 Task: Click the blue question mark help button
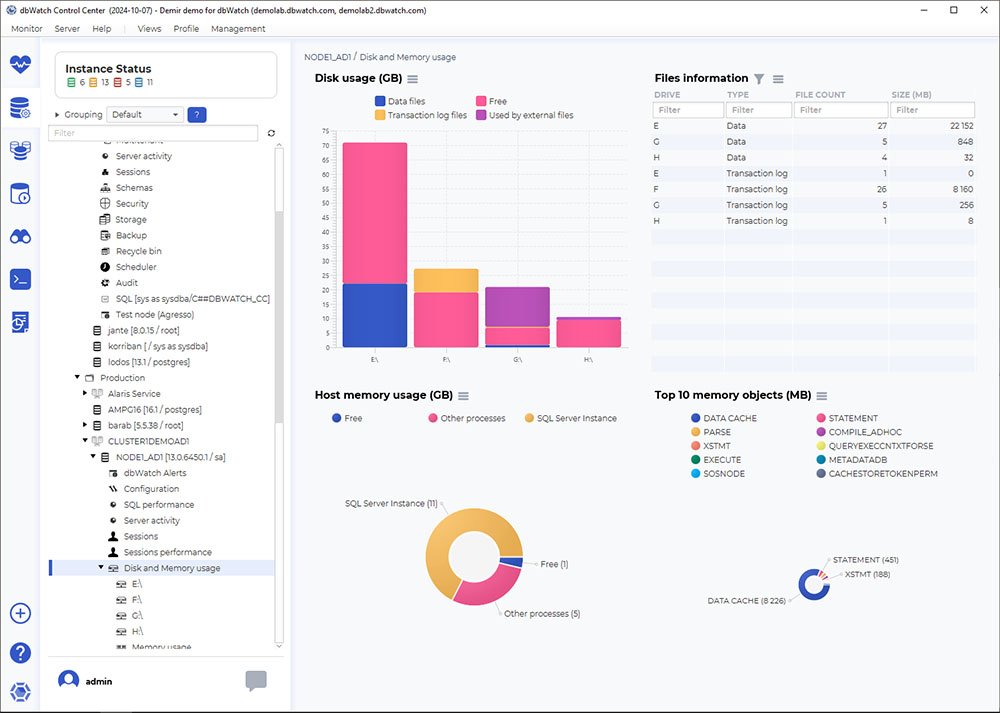click(x=20, y=653)
